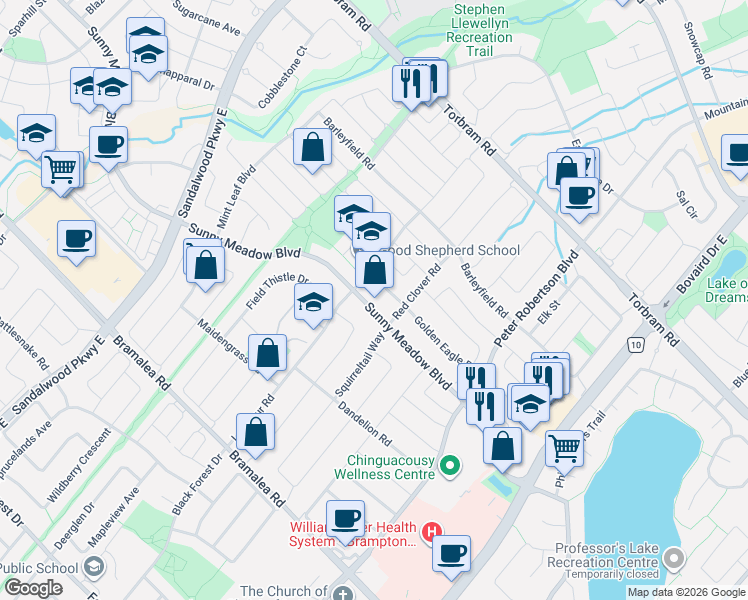Select the shopping bag marker by Mint Leaf Blvd

(x=206, y=266)
